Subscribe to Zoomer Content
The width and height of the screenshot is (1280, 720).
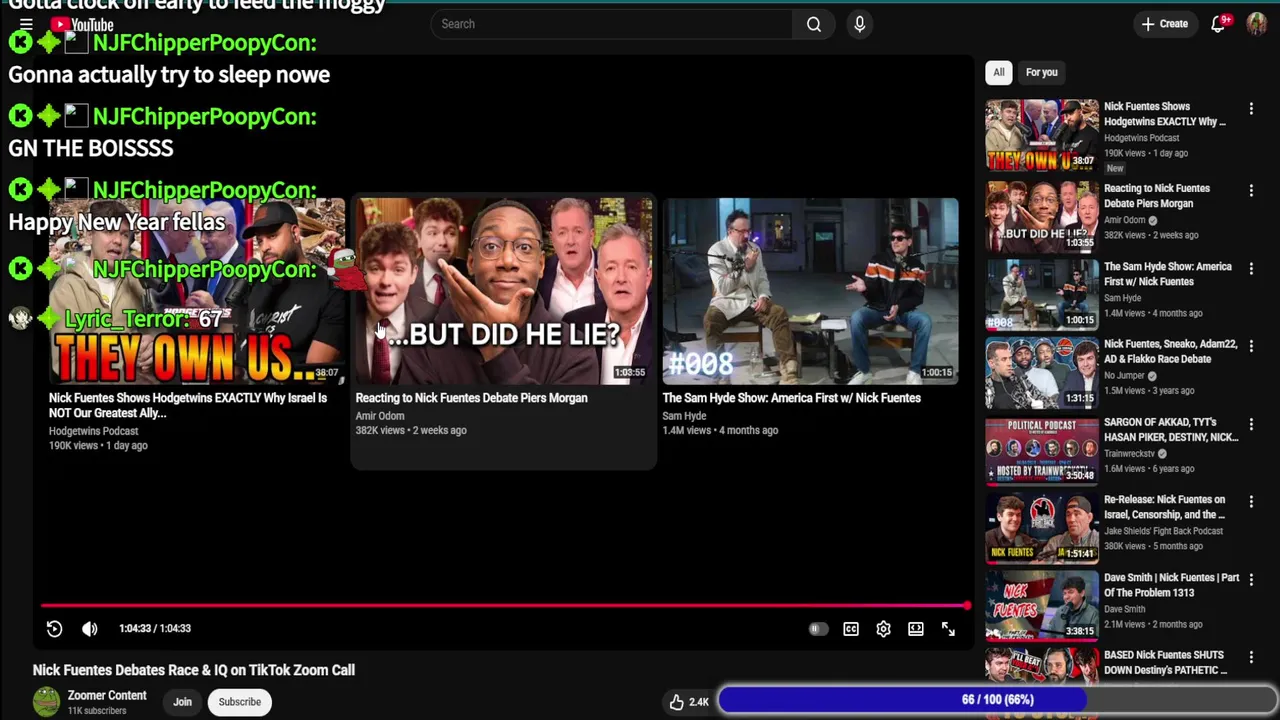coord(240,702)
